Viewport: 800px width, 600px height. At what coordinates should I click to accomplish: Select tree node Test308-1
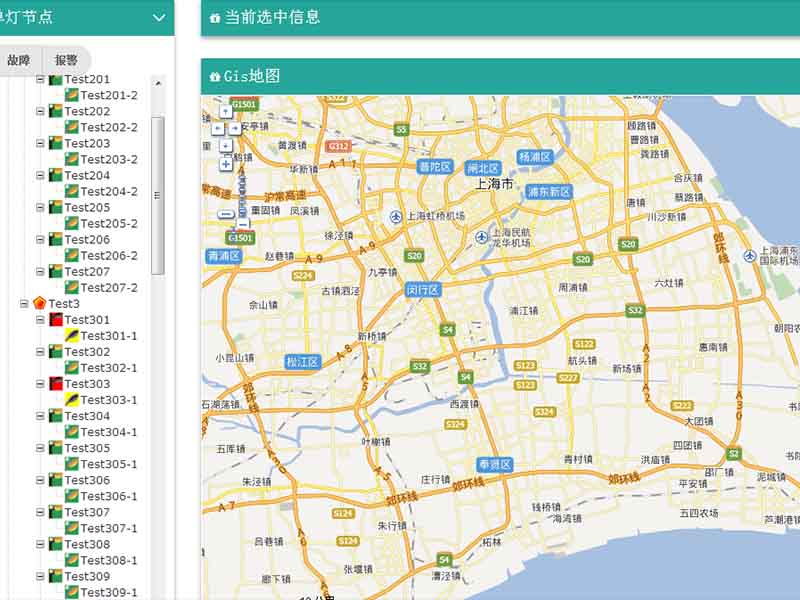pos(109,560)
